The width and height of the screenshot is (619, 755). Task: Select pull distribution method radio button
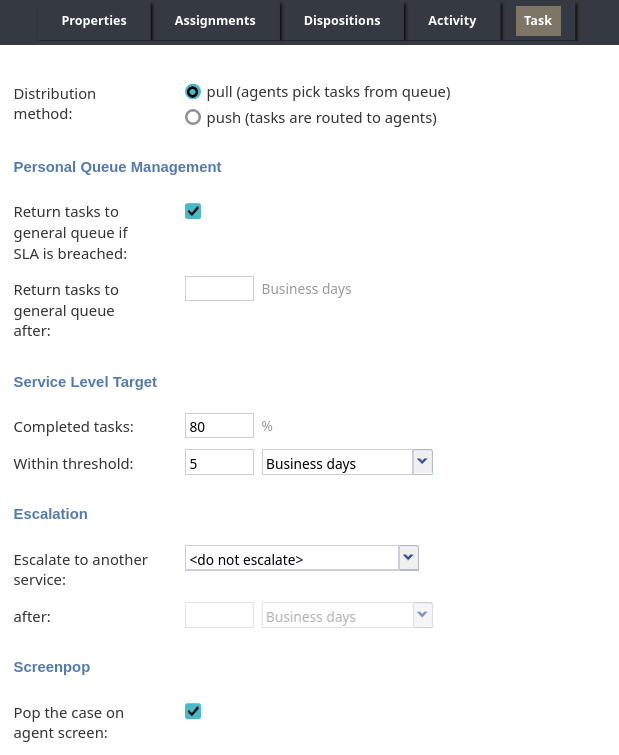click(193, 91)
